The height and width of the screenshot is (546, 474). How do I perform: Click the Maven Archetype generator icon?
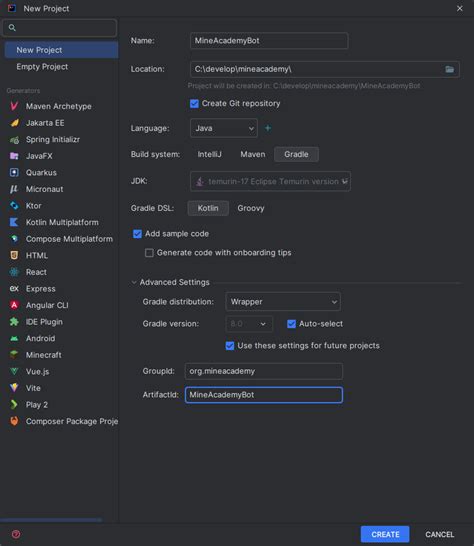(14, 106)
